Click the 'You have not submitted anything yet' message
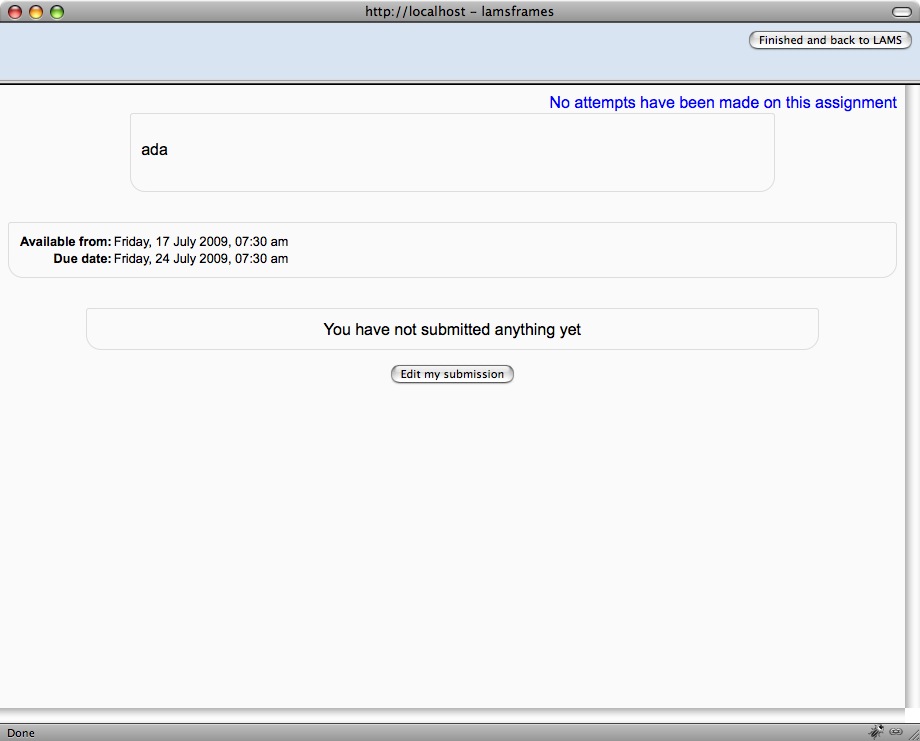Viewport: 920px width, 741px height. pyautogui.click(x=452, y=329)
